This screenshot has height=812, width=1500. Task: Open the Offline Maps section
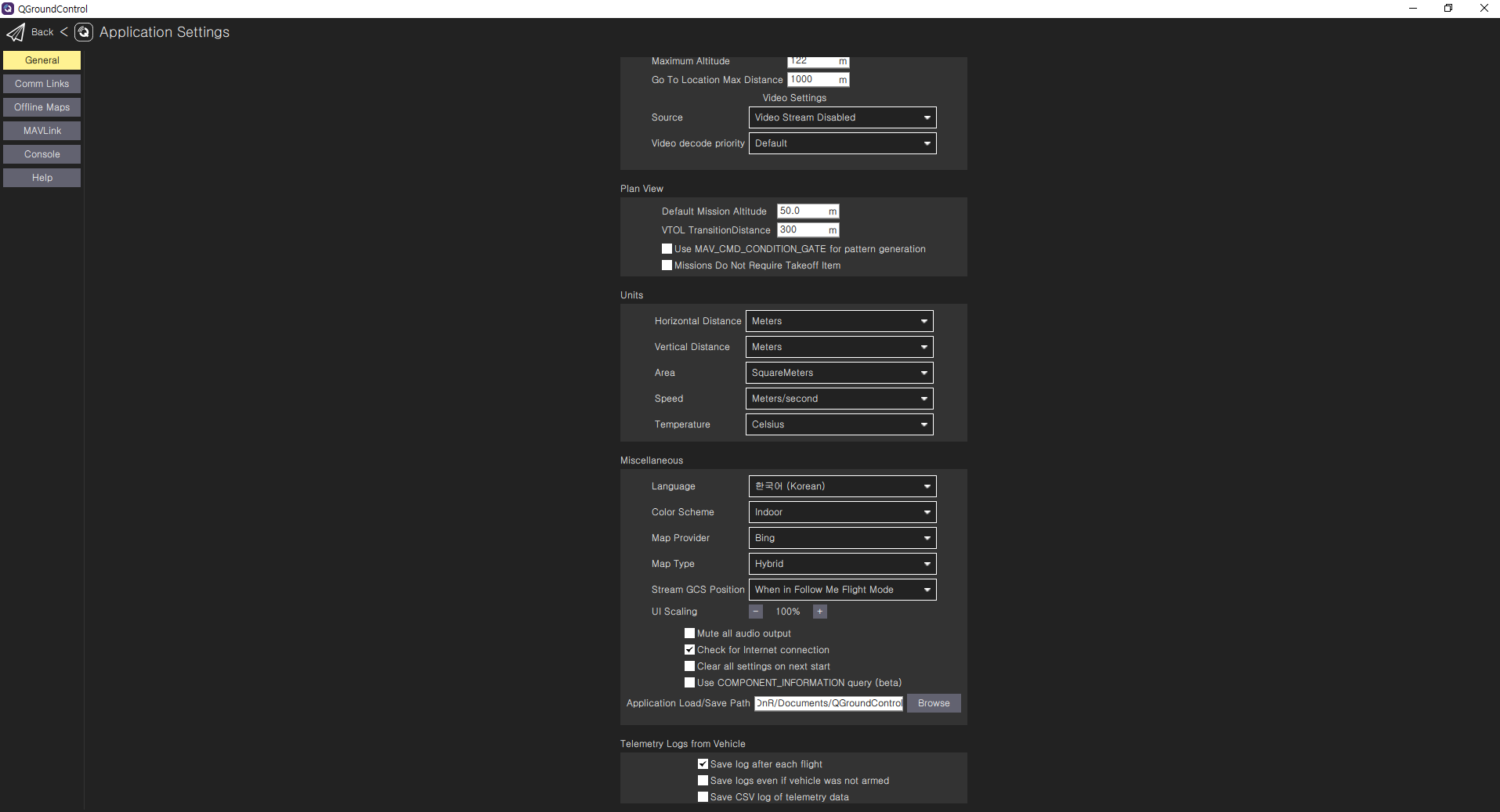(42, 106)
